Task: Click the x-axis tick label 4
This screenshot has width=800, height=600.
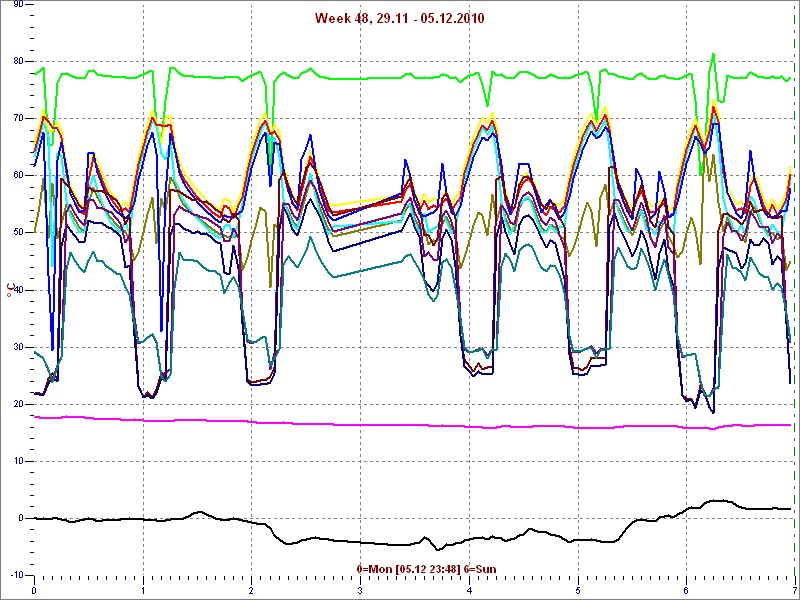Action: coord(469,590)
